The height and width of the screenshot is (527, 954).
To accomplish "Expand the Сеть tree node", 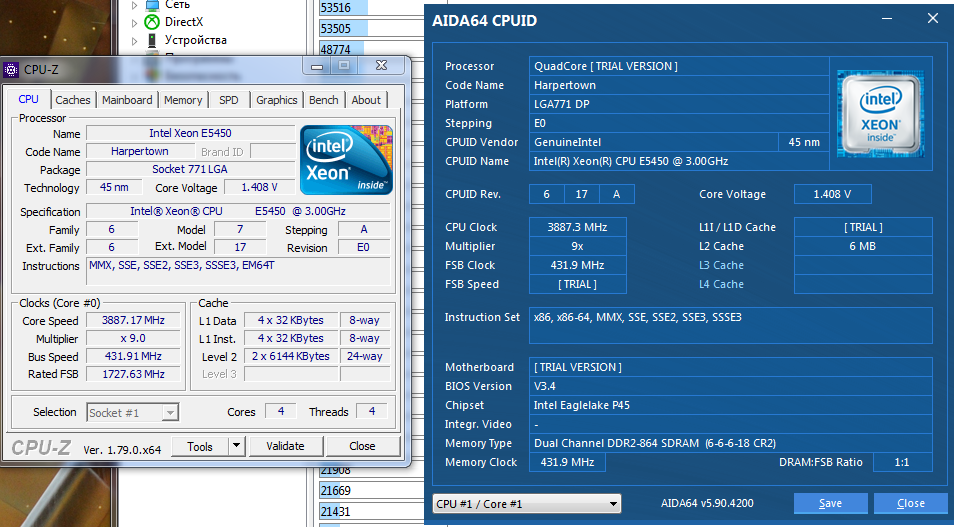I will [134, 5].
